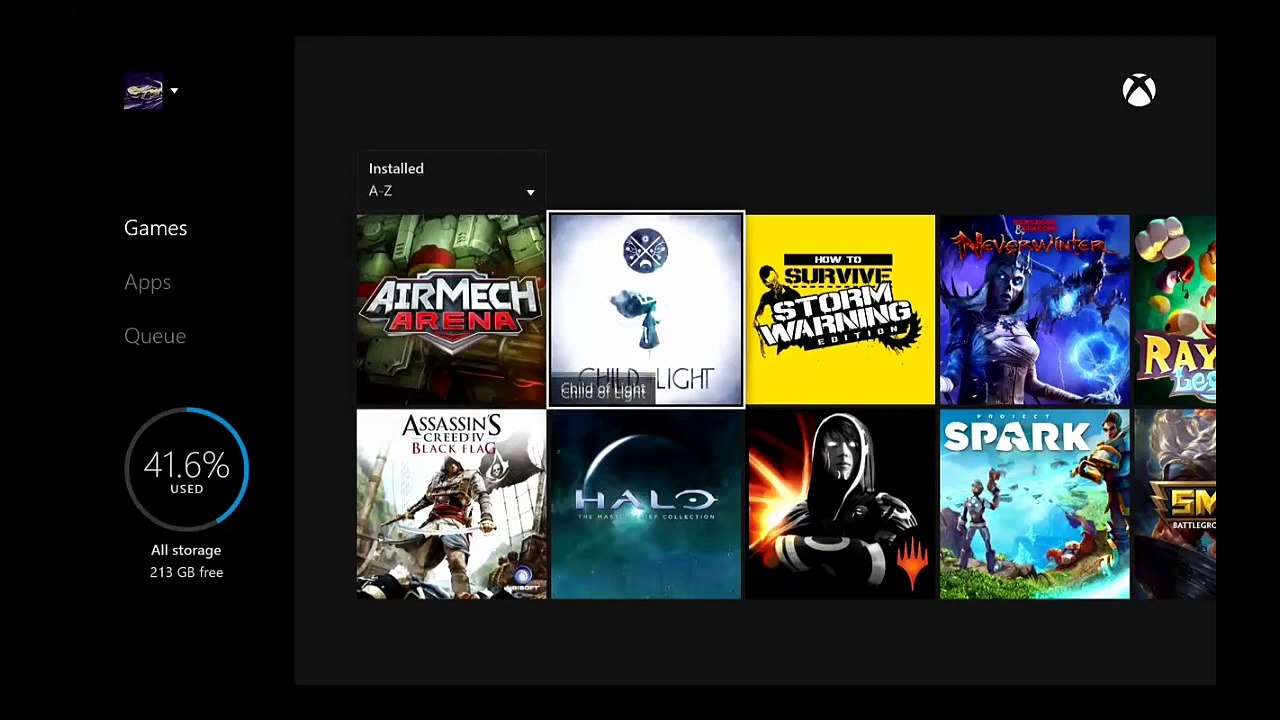Image resolution: width=1280 pixels, height=720 pixels.
Task: Open the Rayman Legends game tile
Action: tap(1175, 309)
